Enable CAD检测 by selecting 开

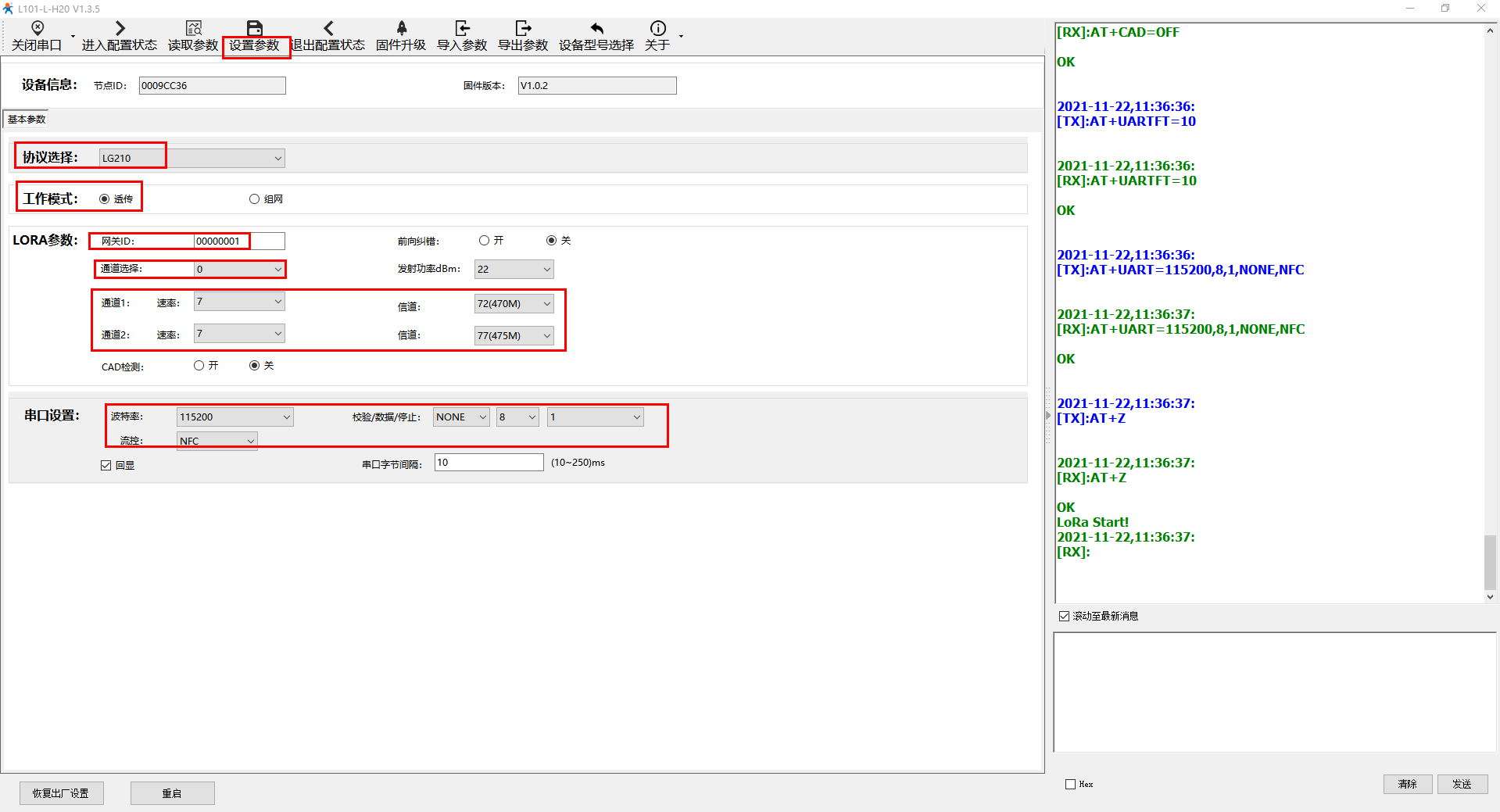click(199, 366)
